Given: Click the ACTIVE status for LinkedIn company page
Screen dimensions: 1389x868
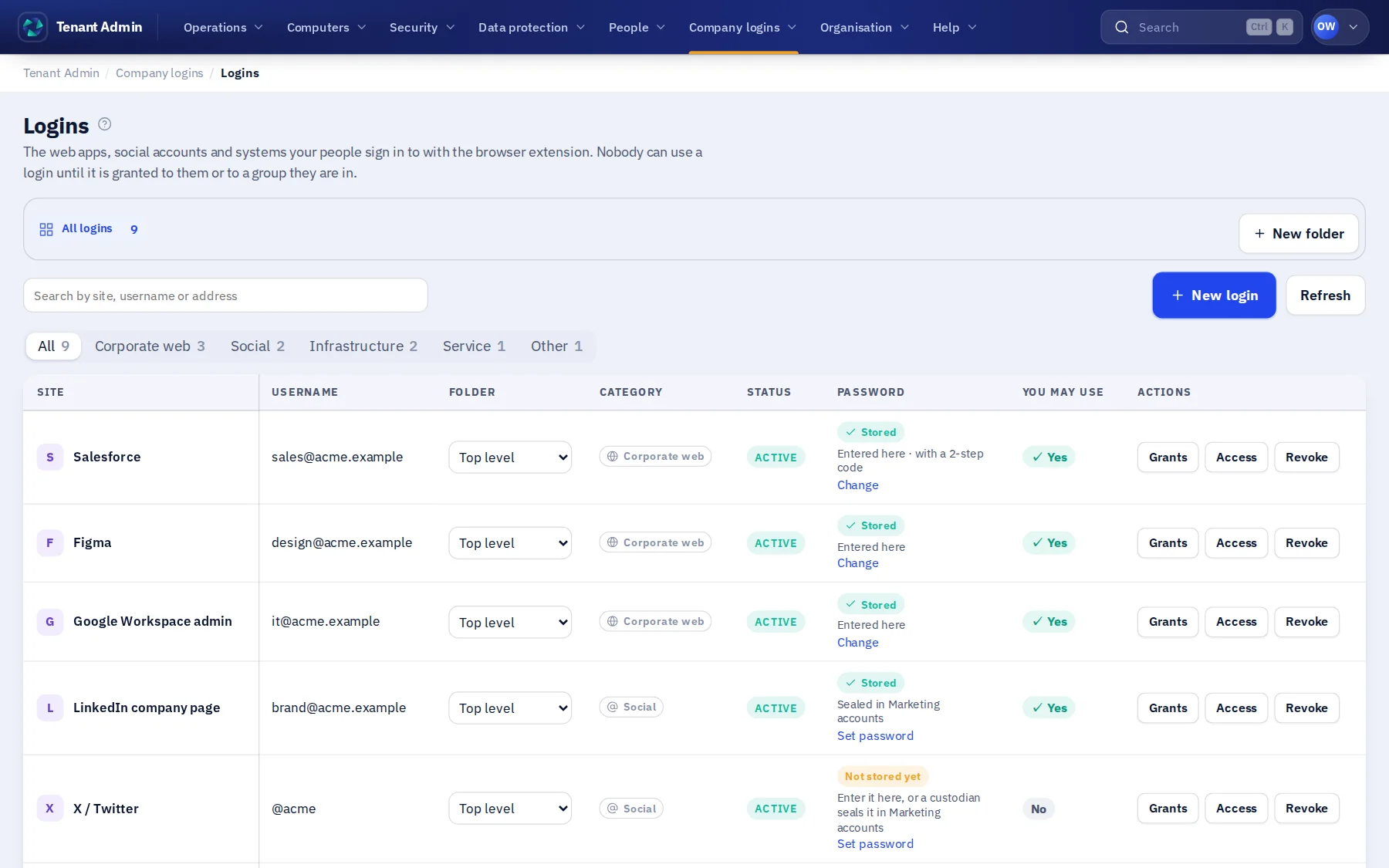Looking at the screenshot, I should click(776, 708).
